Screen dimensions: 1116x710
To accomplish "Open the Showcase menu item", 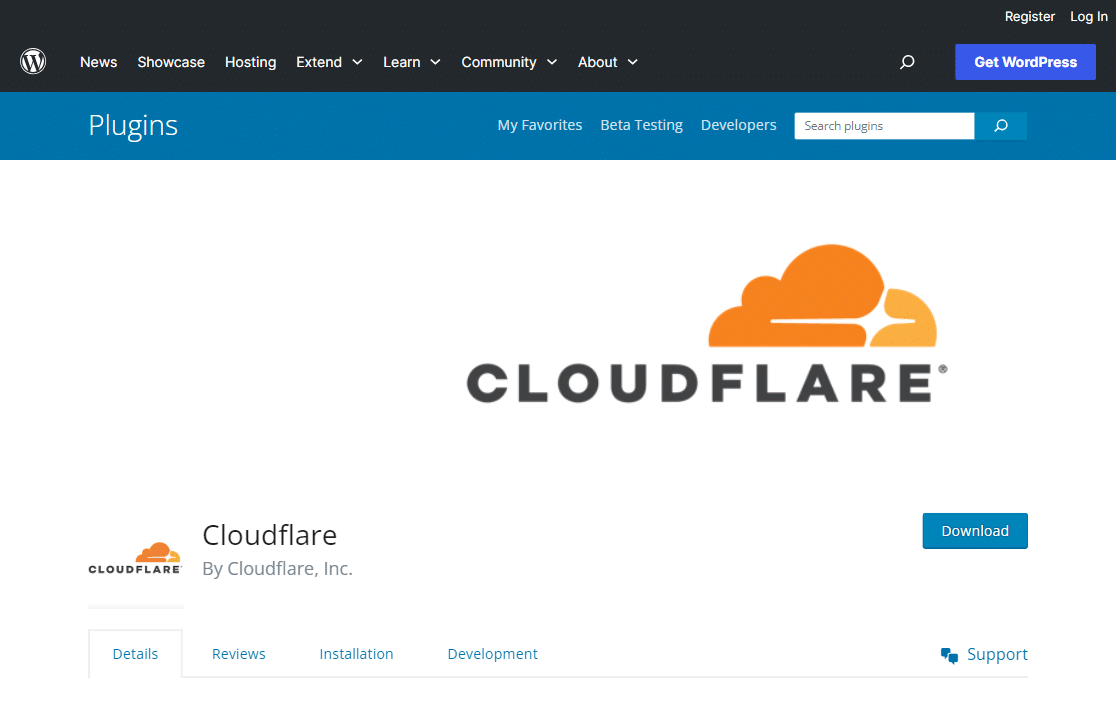I will (171, 63).
